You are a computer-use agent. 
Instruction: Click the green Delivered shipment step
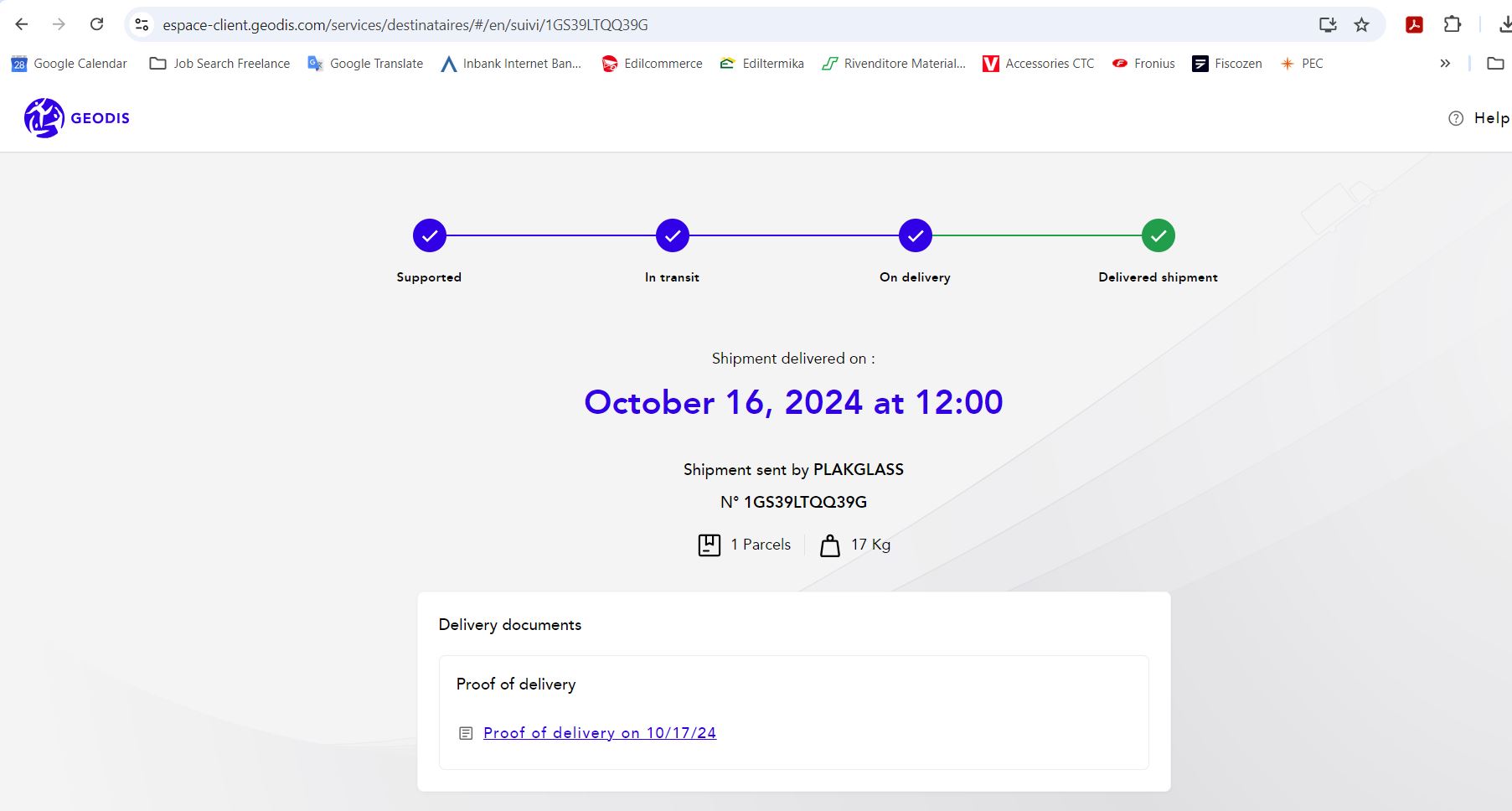1158,236
